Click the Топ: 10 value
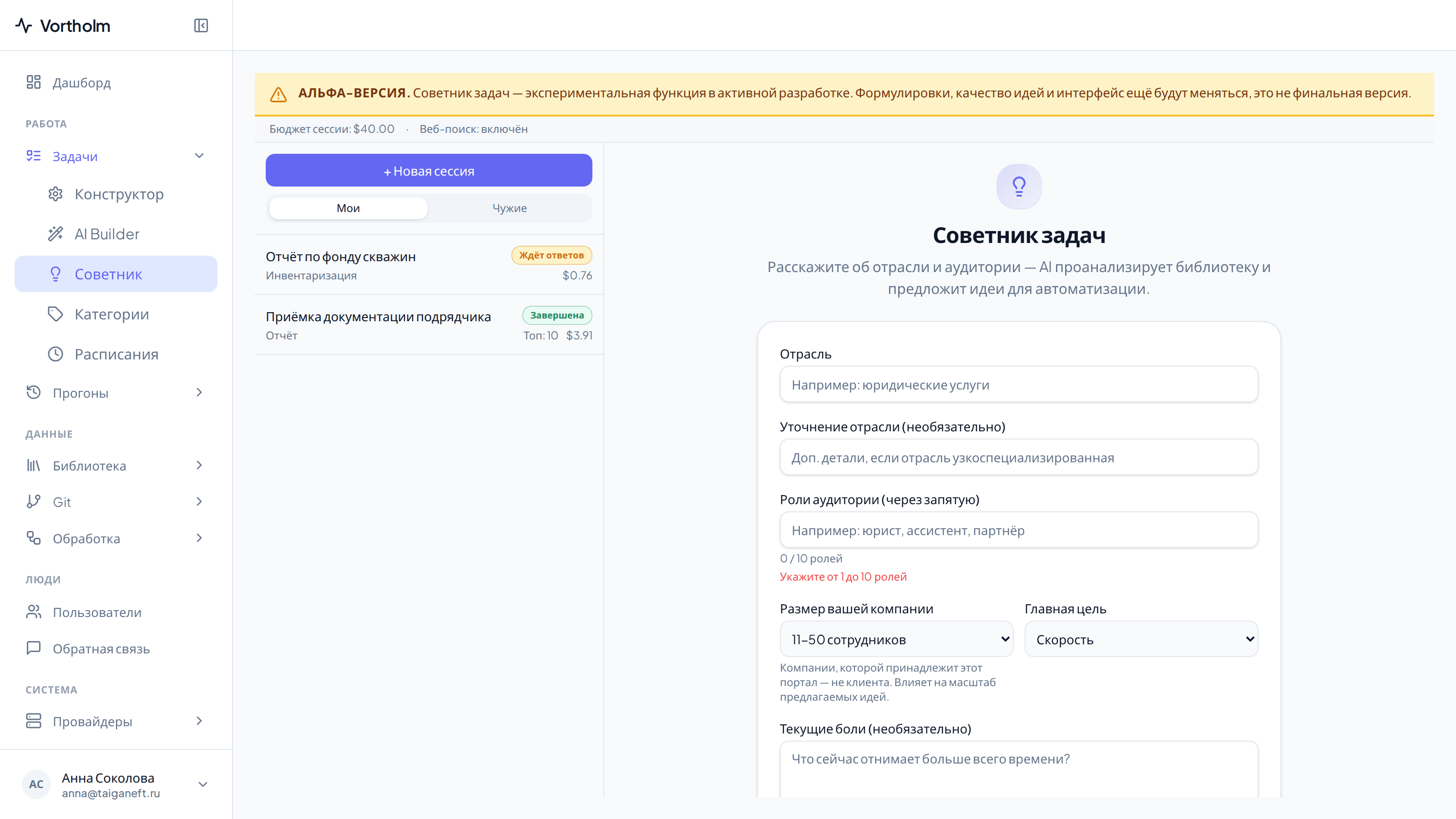 click(x=541, y=335)
